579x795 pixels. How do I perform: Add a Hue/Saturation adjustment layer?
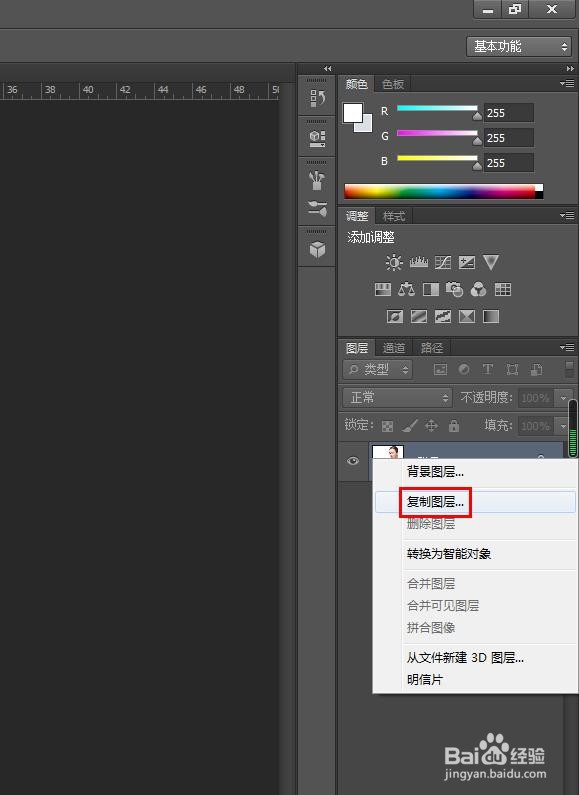click(383, 290)
